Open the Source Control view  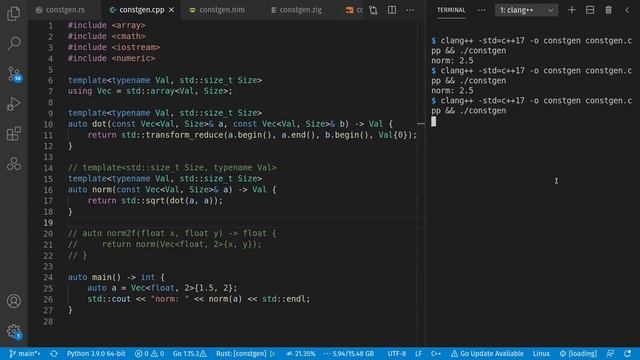click(x=13, y=74)
